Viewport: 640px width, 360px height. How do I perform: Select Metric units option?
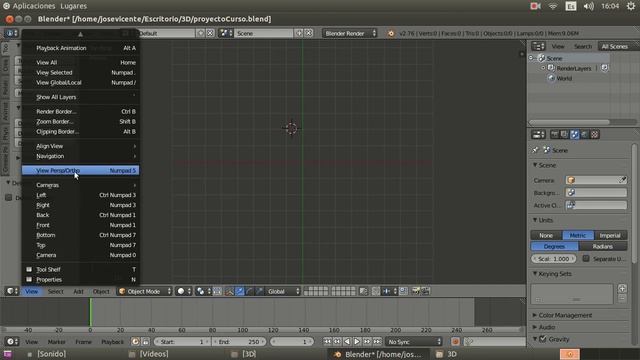pyautogui.click(x=578, y=236)
